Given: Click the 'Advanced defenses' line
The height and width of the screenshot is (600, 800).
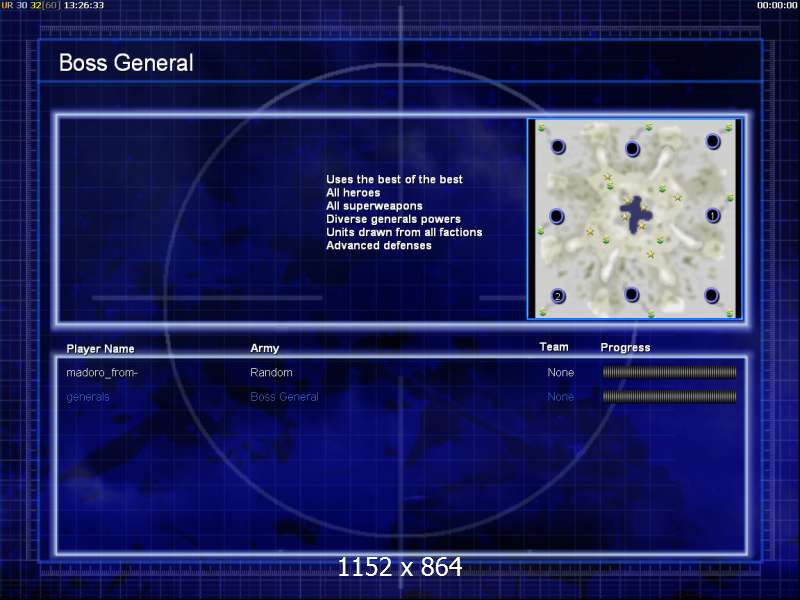Looking at the screenshot, I should (x=379, y=246).
